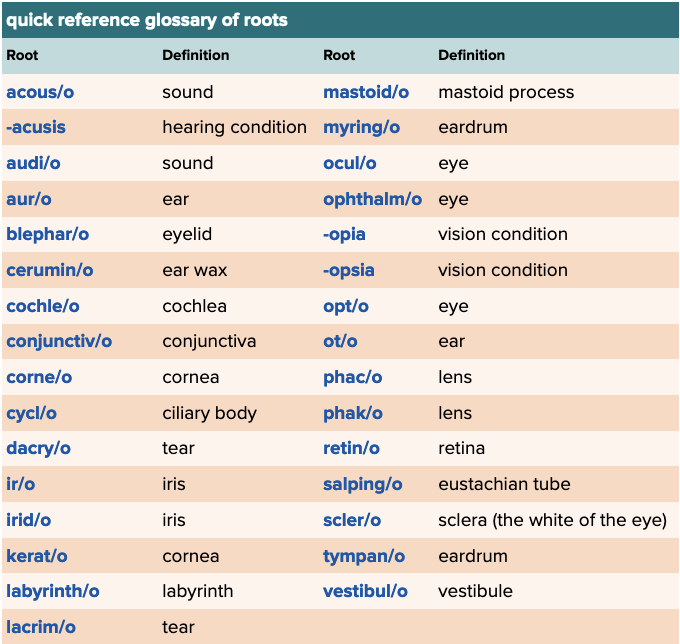680x644 pixels.
Task: Select the -opsia root link
Action: coord(347,270)
